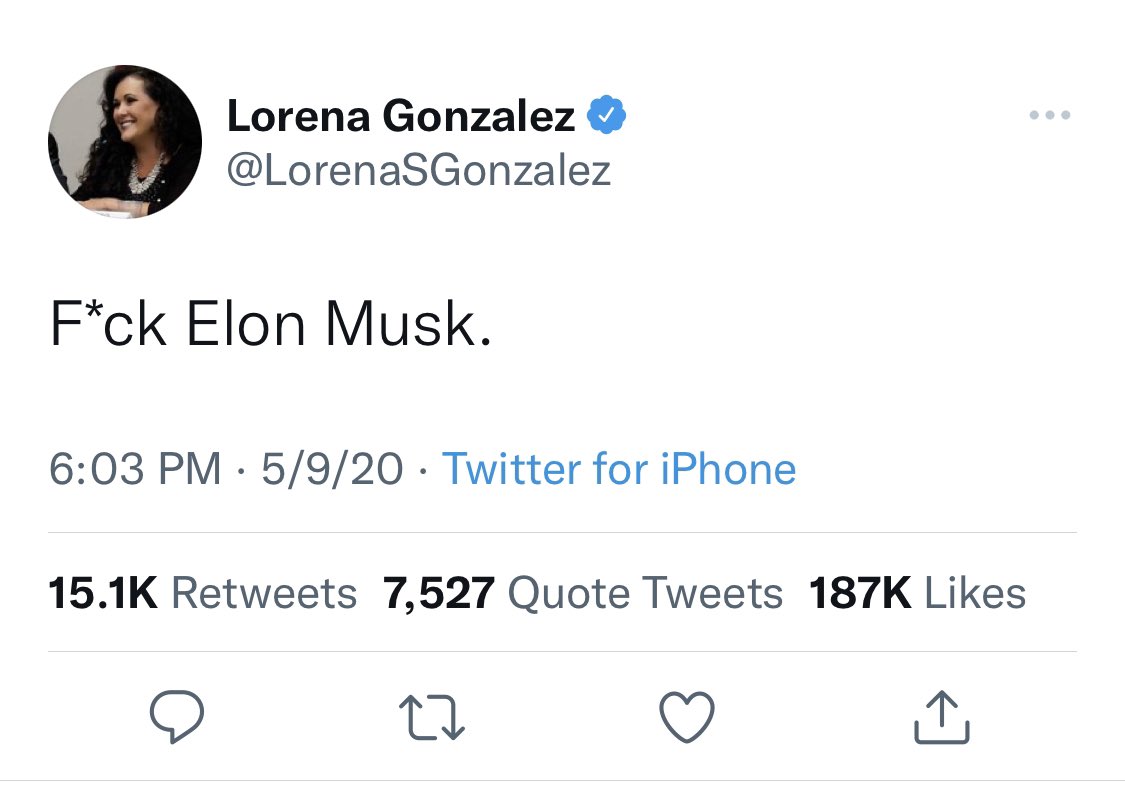Show who gave the Likes label
Image resolution: width=1125 pixels, height=787 pixels.
click(975, 593)
